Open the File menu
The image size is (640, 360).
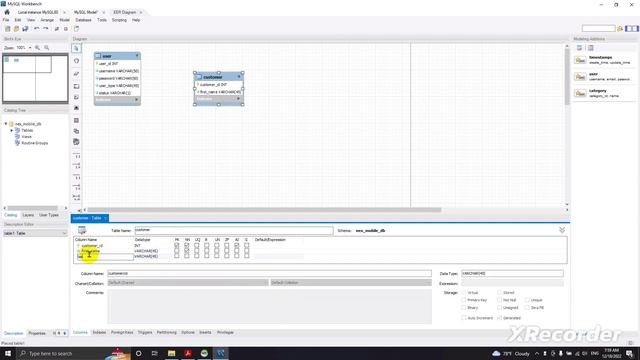click(6, 20)
